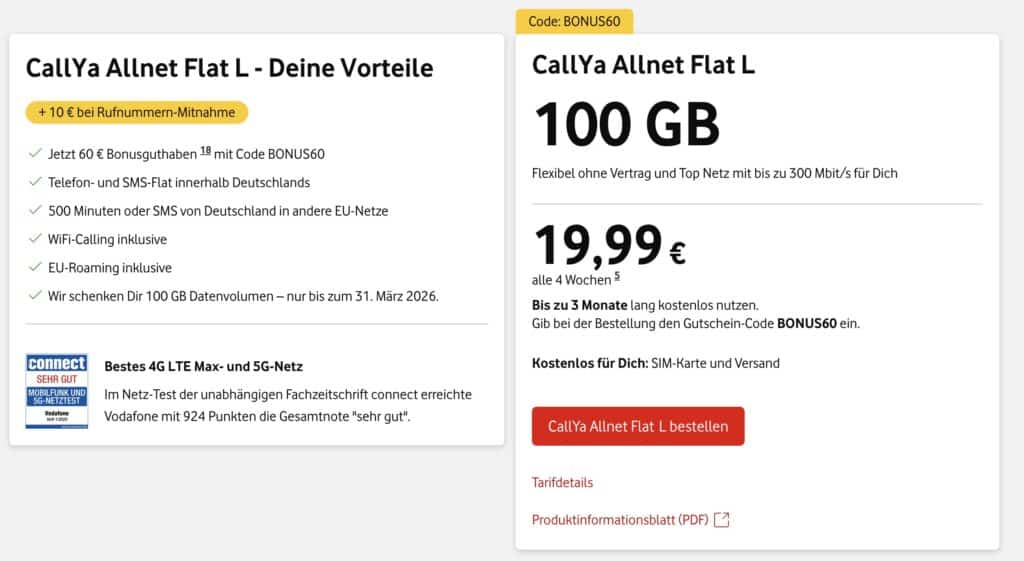Click the checkmark next to WiFi-Calling inklusive
The image size is (1024, 561).
tap(35, 240)
